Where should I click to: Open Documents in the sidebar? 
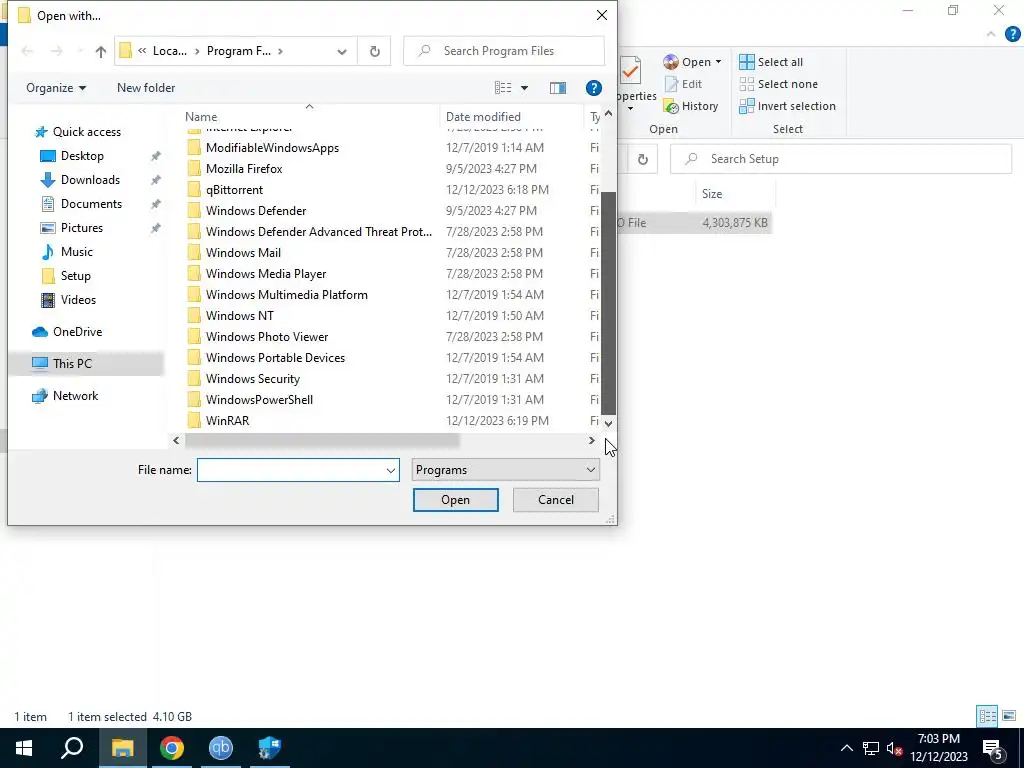pyautogui.click(x=91, y=204)
